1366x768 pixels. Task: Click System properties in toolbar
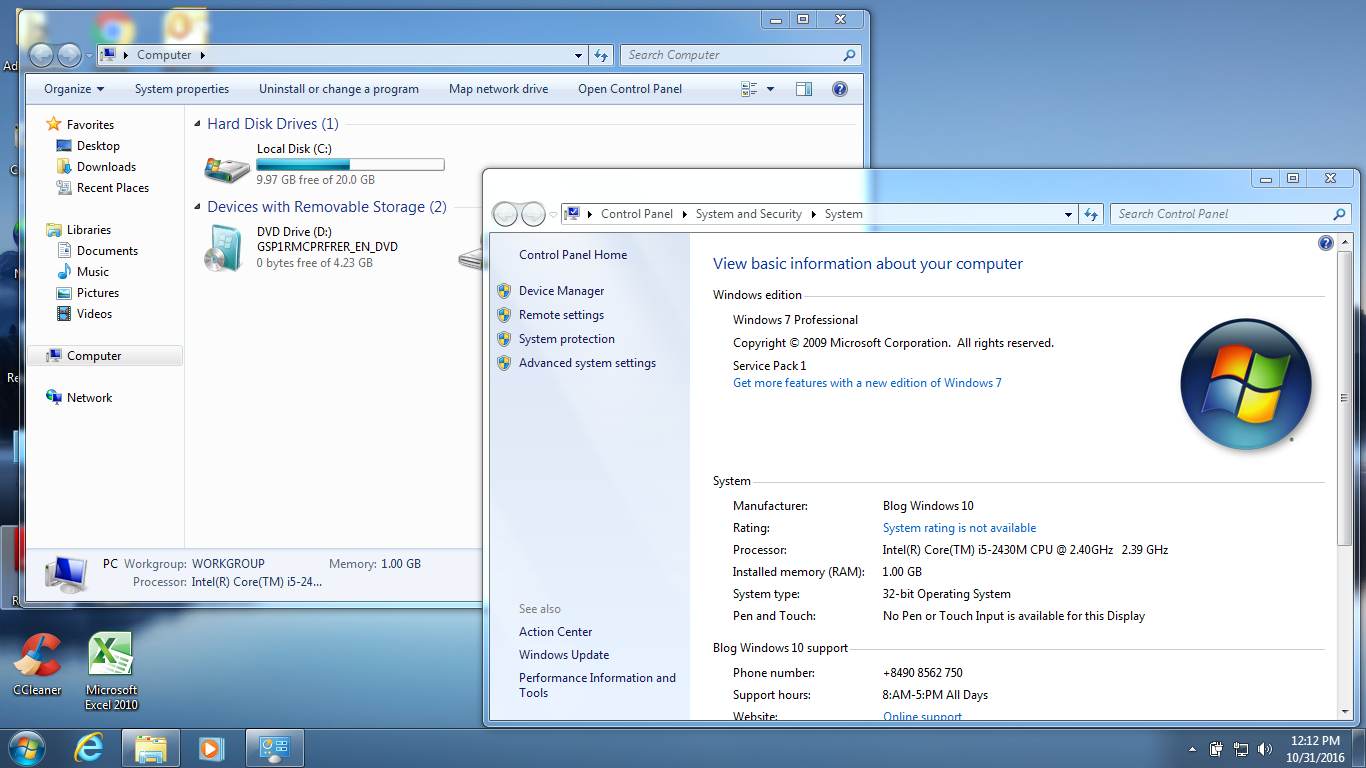[x=182, y=89]
